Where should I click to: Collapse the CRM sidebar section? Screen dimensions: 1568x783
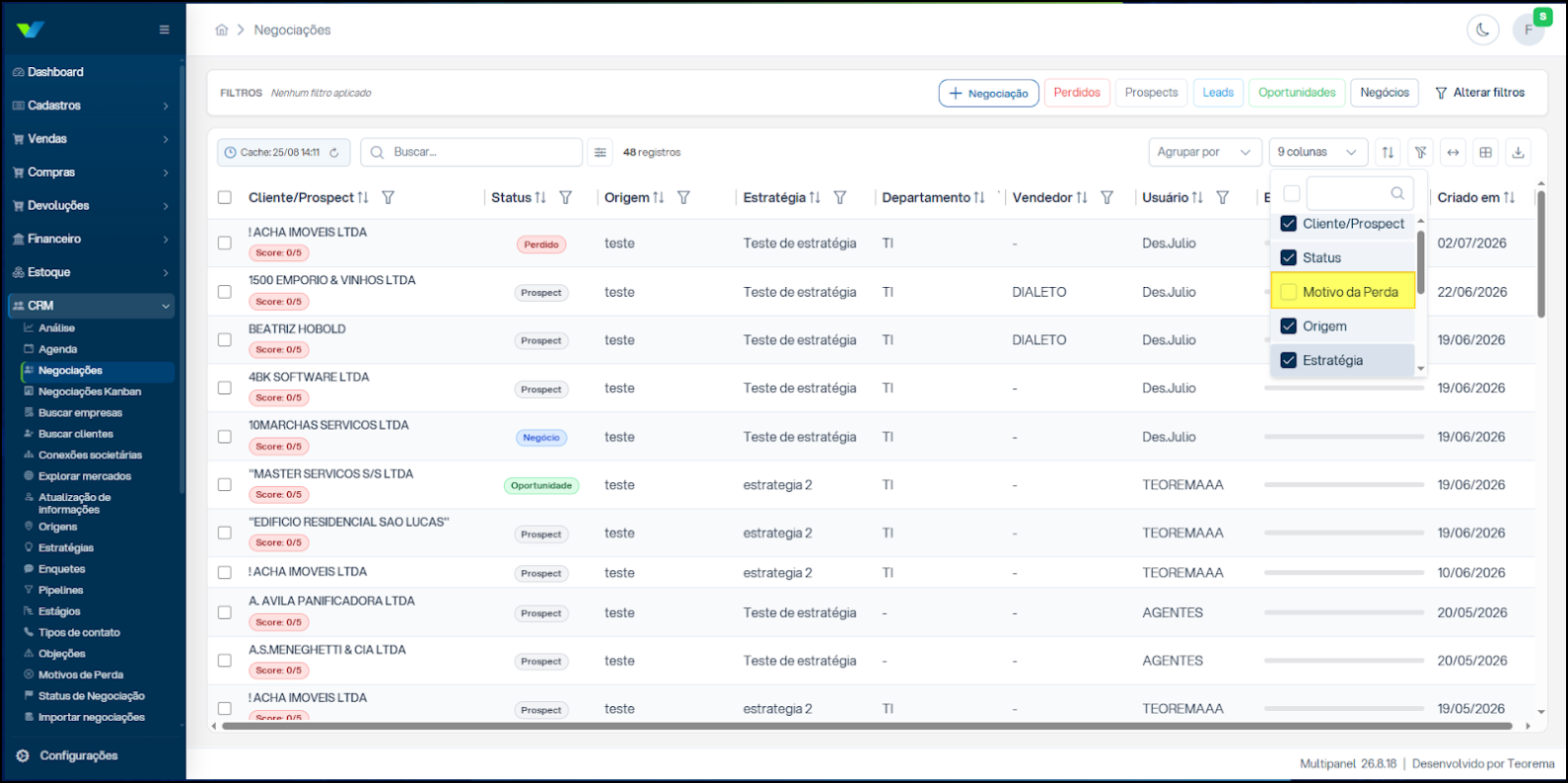[91, 306]
